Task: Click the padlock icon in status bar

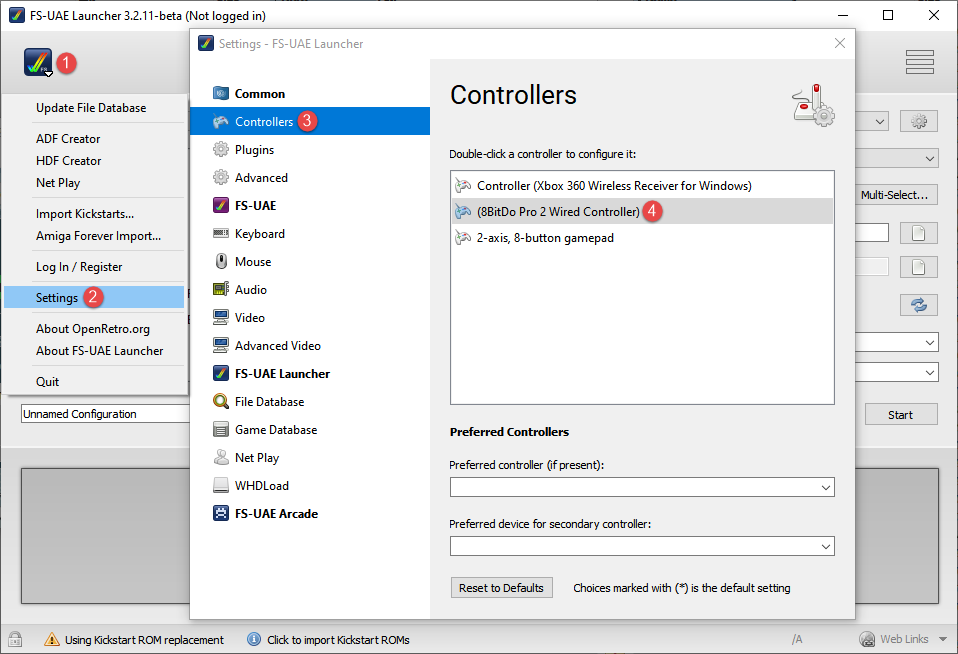Action: tap(15, 639)
